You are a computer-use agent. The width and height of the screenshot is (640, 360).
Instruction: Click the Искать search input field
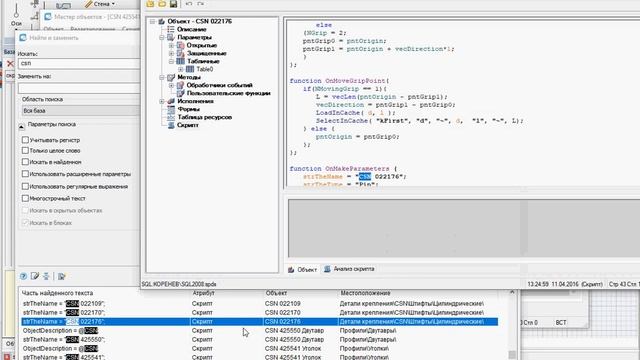click(79, 63)
